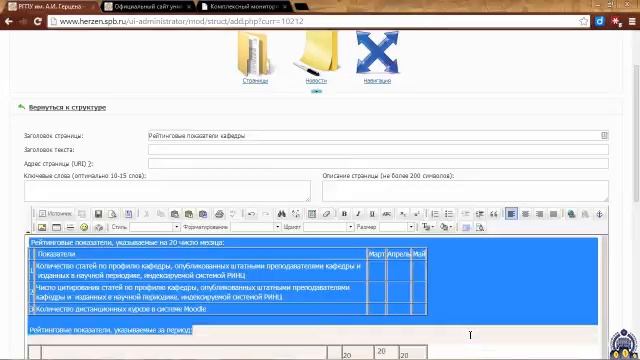This screenshot has width=640, height=360.
Task: Toggle Superscript formatting
Action: point(416,214)
